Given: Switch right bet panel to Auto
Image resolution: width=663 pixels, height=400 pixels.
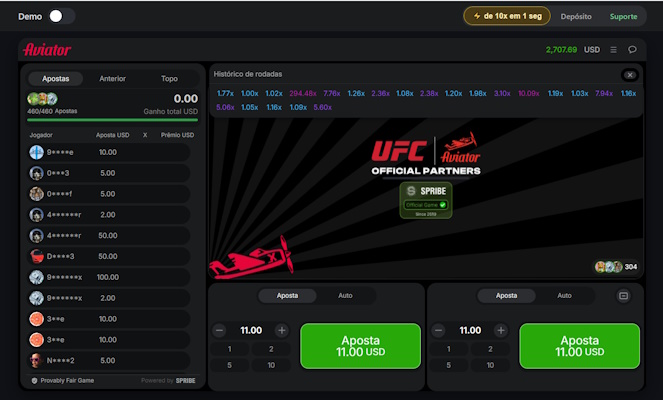Looking at the screenshot, I should pyautogui.click(x=564, y=296).
